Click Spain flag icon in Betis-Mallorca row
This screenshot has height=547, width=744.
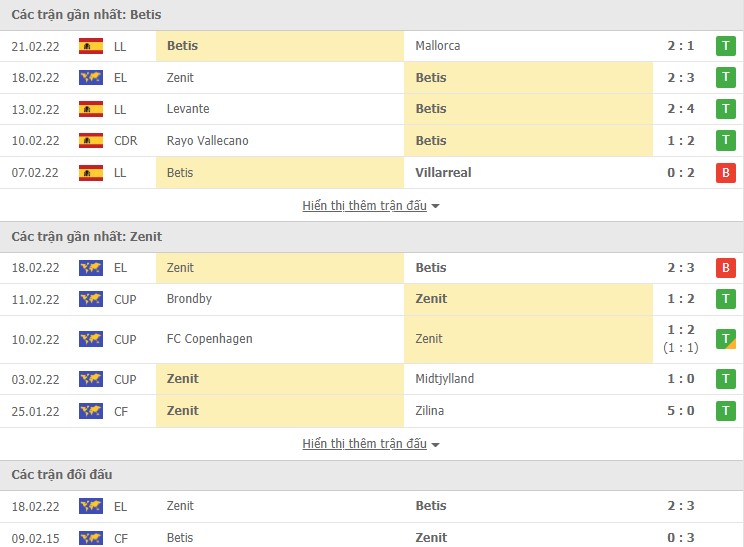click(x=91, y=46)
